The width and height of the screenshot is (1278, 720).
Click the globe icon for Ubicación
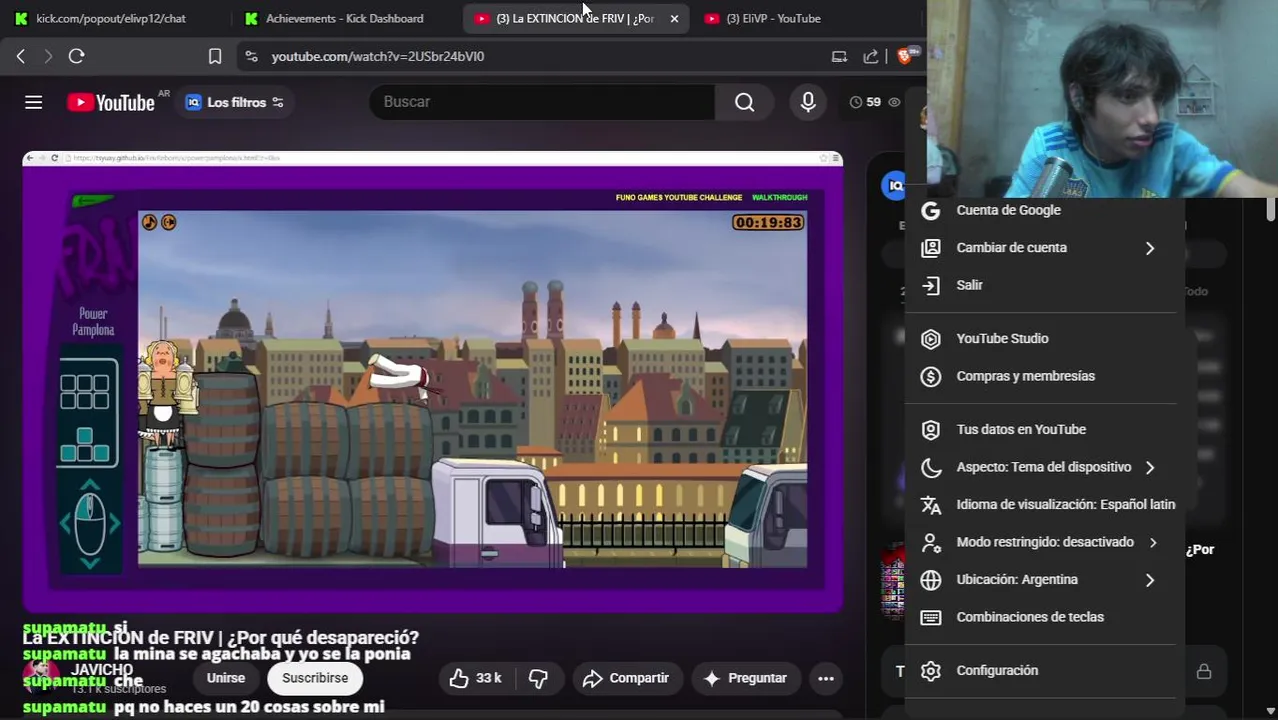[x=931, y=580]
